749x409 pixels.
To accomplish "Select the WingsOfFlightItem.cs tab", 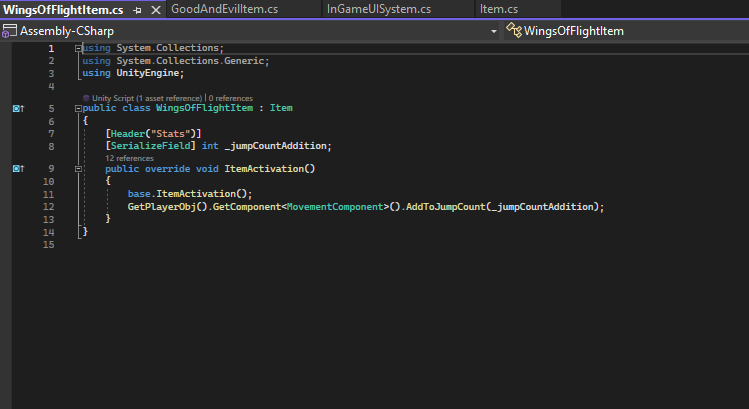I will click(63, 10).
